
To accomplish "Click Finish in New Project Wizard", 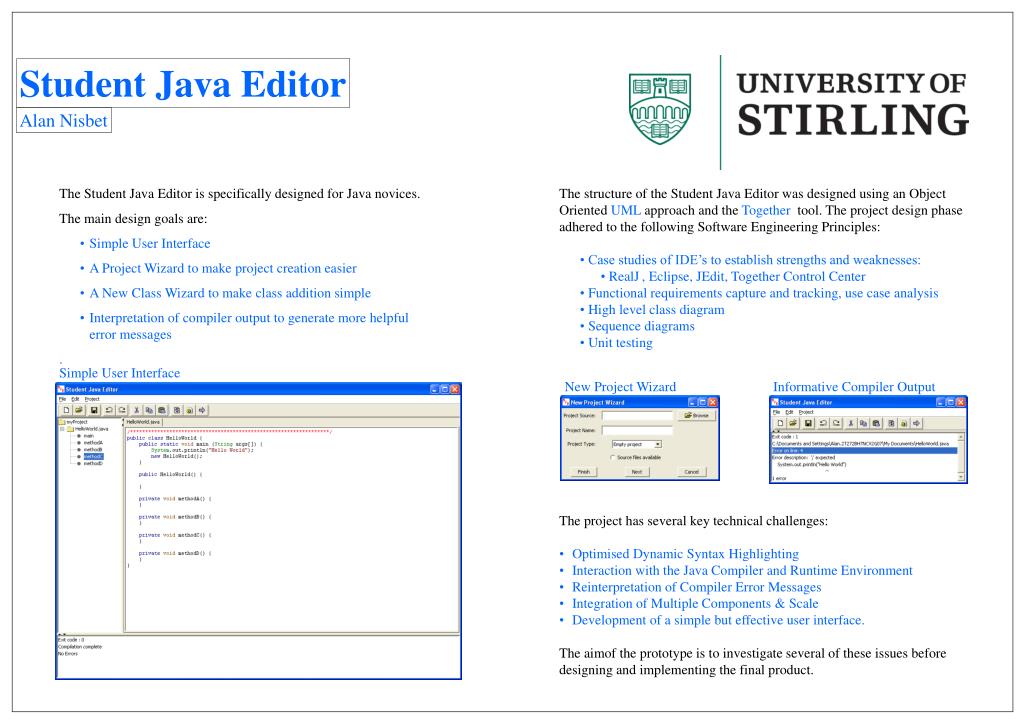I will pyautogui.click(x=584, y=471).
